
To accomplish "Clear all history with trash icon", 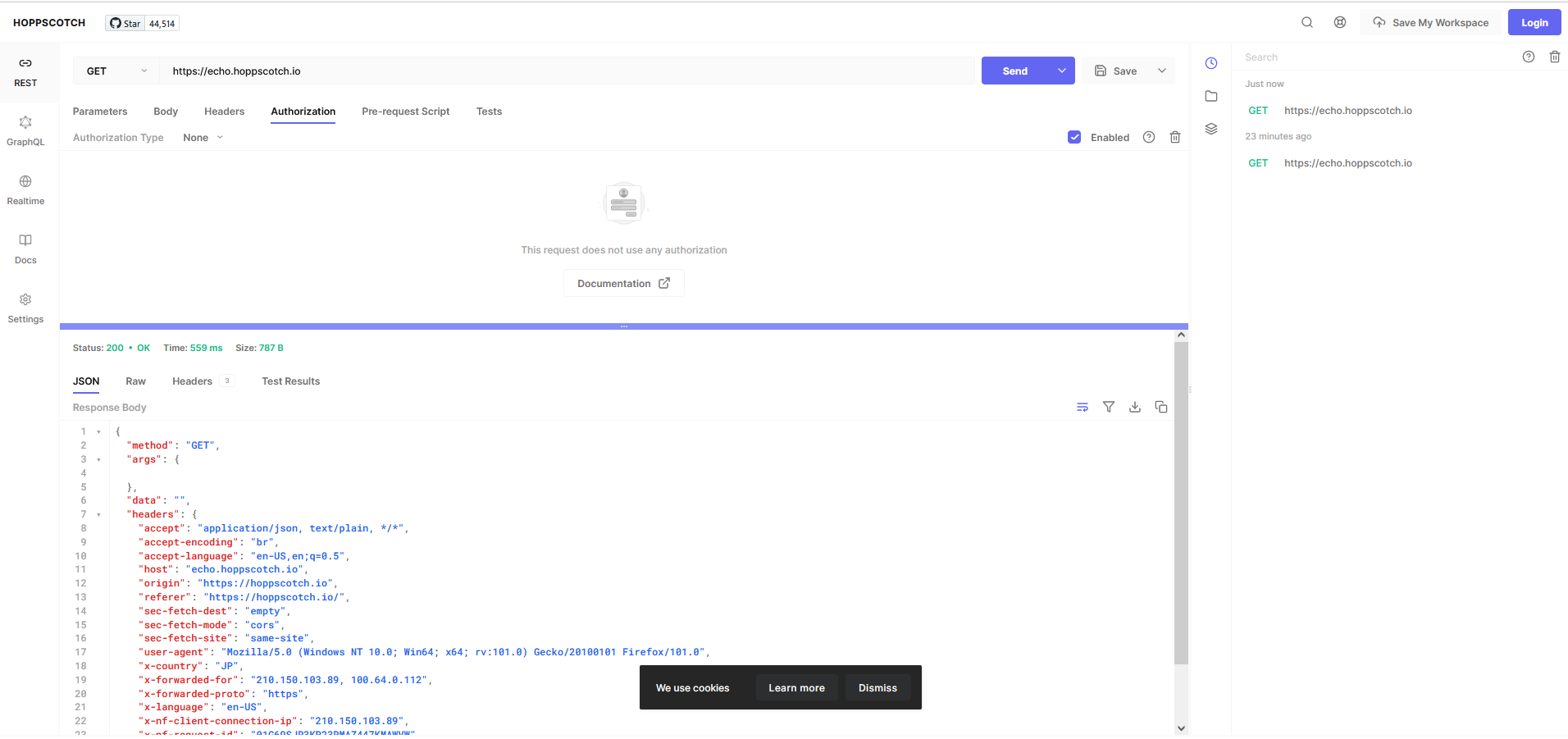I will (1555, 57).
